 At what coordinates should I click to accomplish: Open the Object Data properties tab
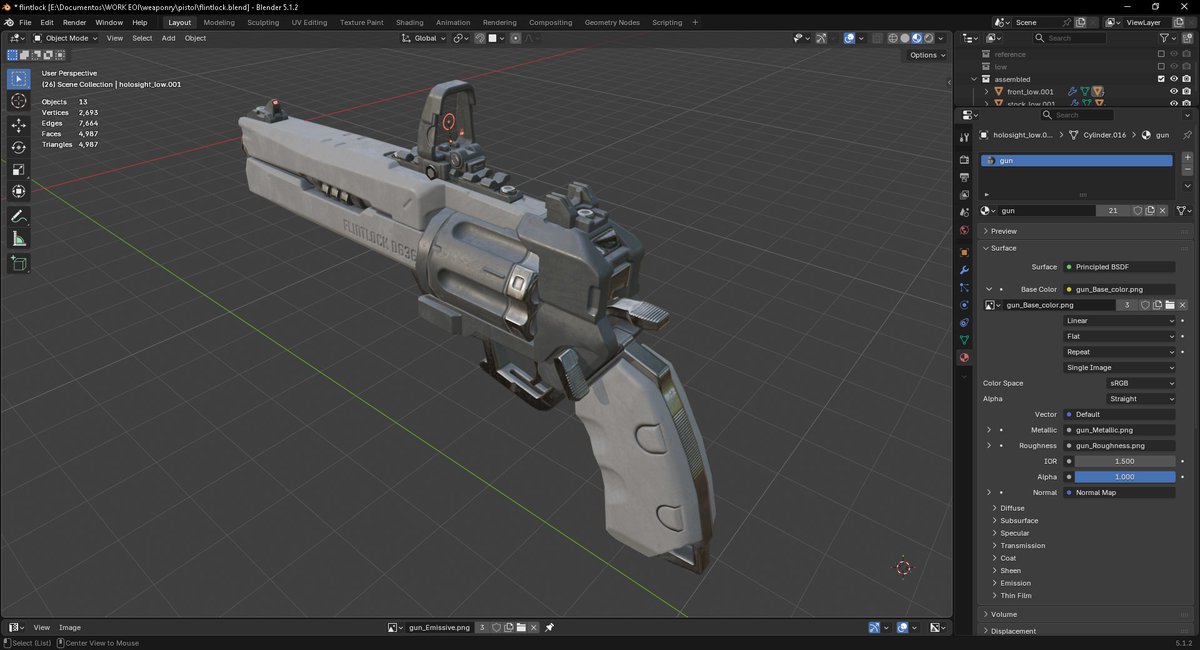pos(964,340)
